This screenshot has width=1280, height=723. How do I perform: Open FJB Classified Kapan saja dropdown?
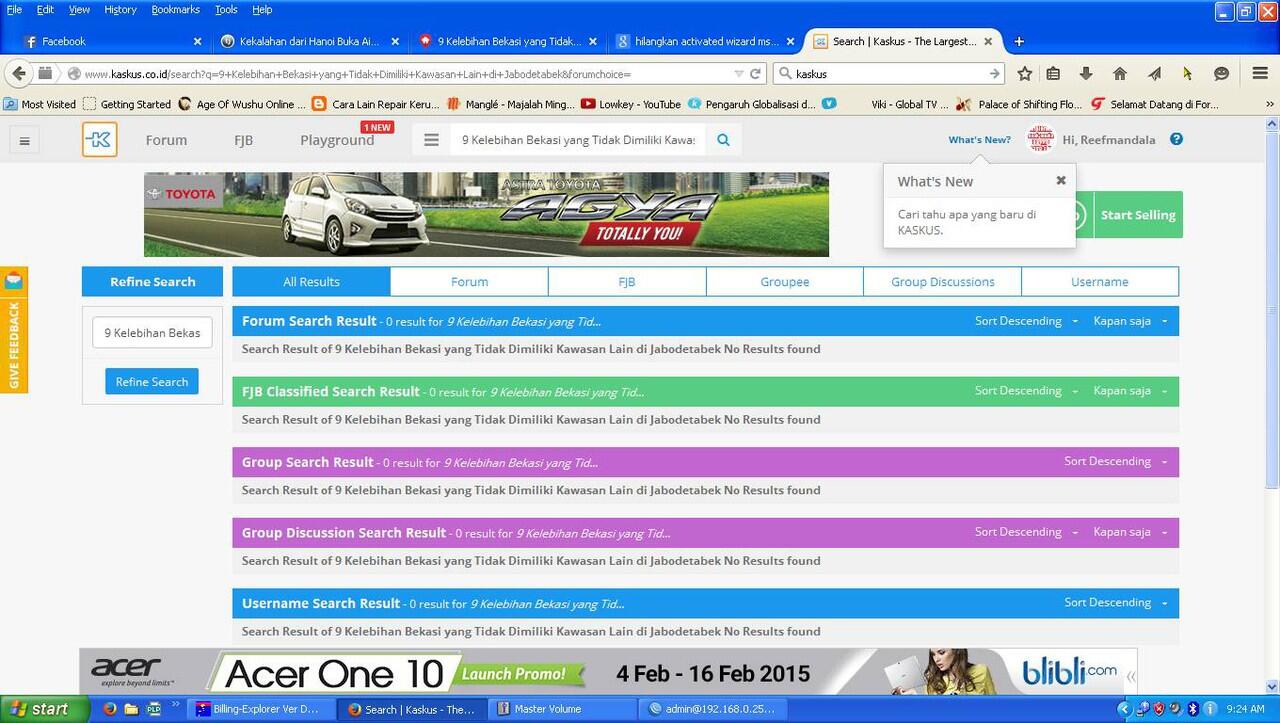[x=1130, y=391]
